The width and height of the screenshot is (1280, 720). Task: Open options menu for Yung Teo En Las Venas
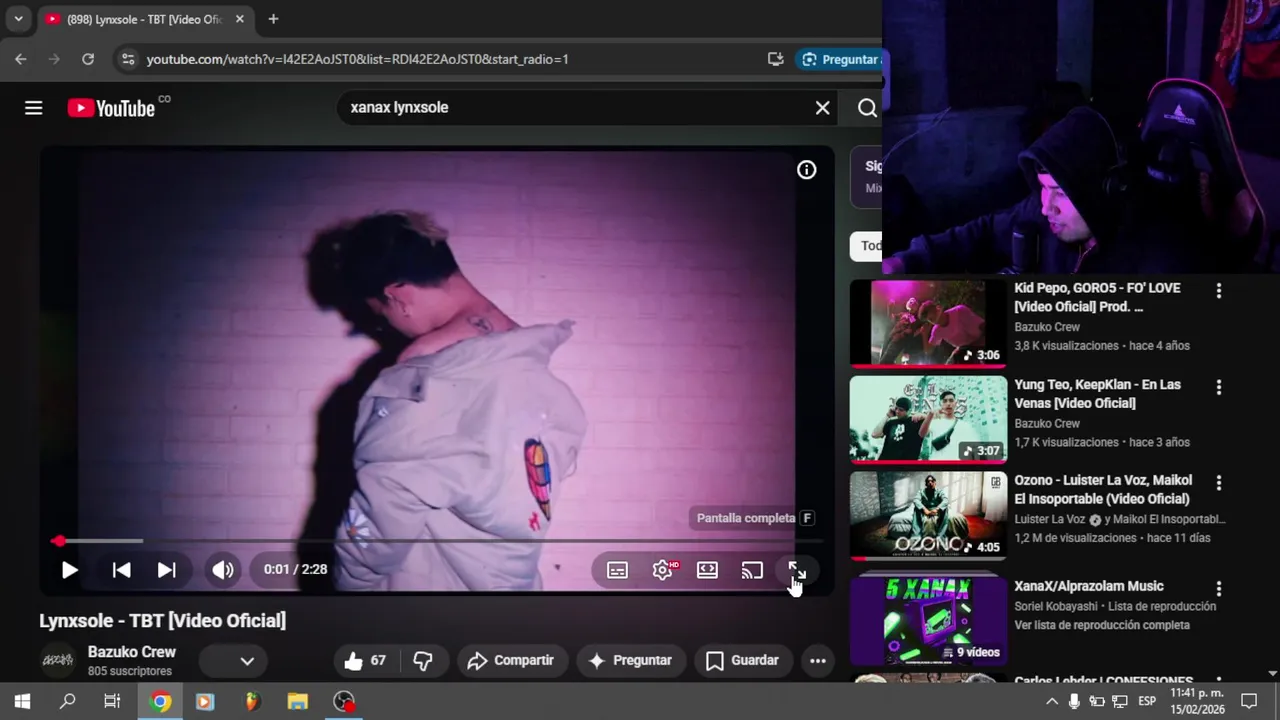click(x=1218, y=387)
